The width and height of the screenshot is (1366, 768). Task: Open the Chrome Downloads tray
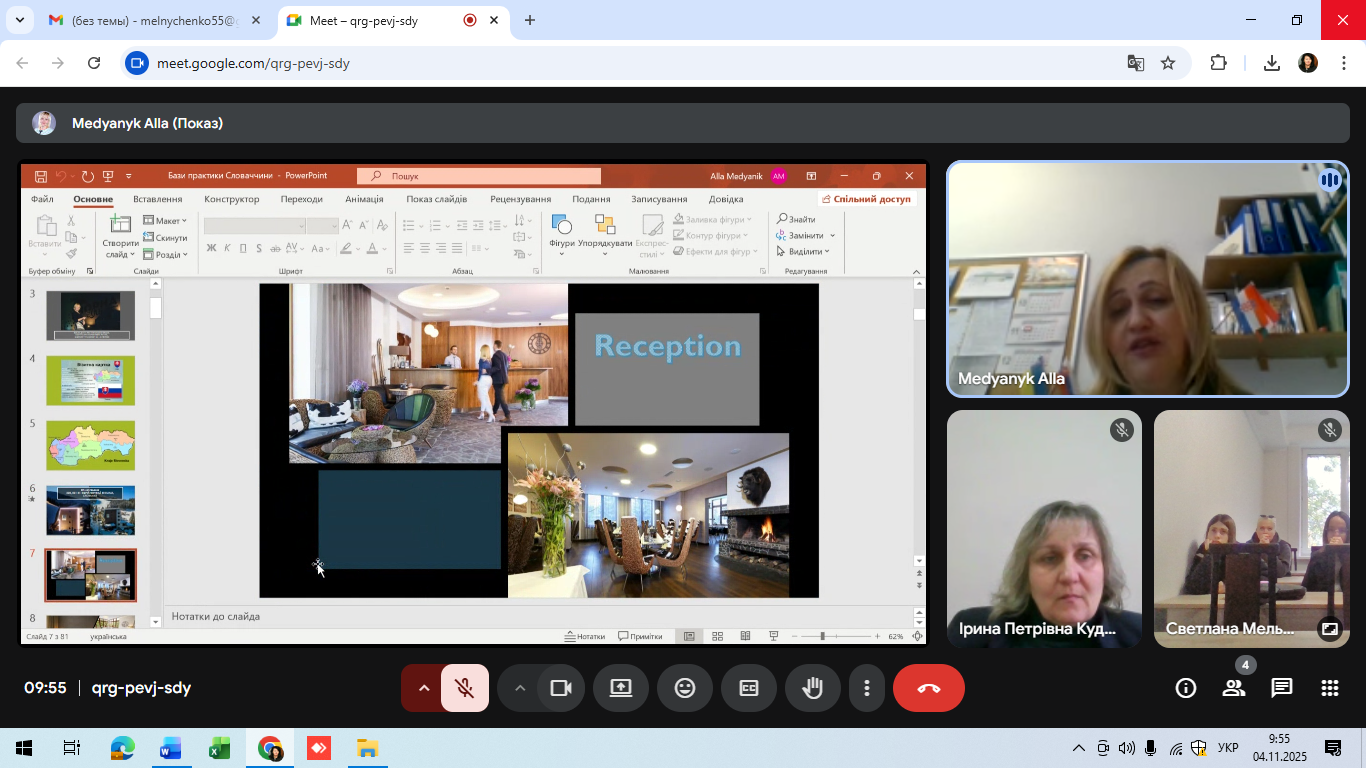[x=1272, y=63]
